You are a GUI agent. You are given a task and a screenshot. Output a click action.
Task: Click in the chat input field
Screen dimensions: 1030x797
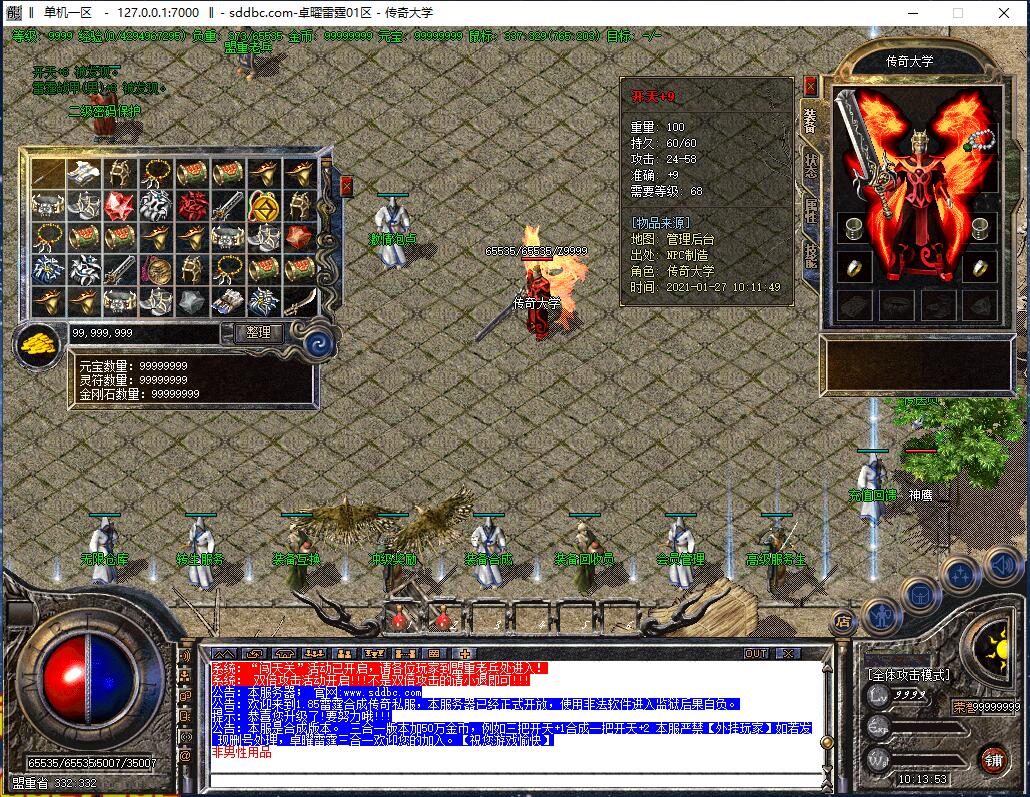516,781
